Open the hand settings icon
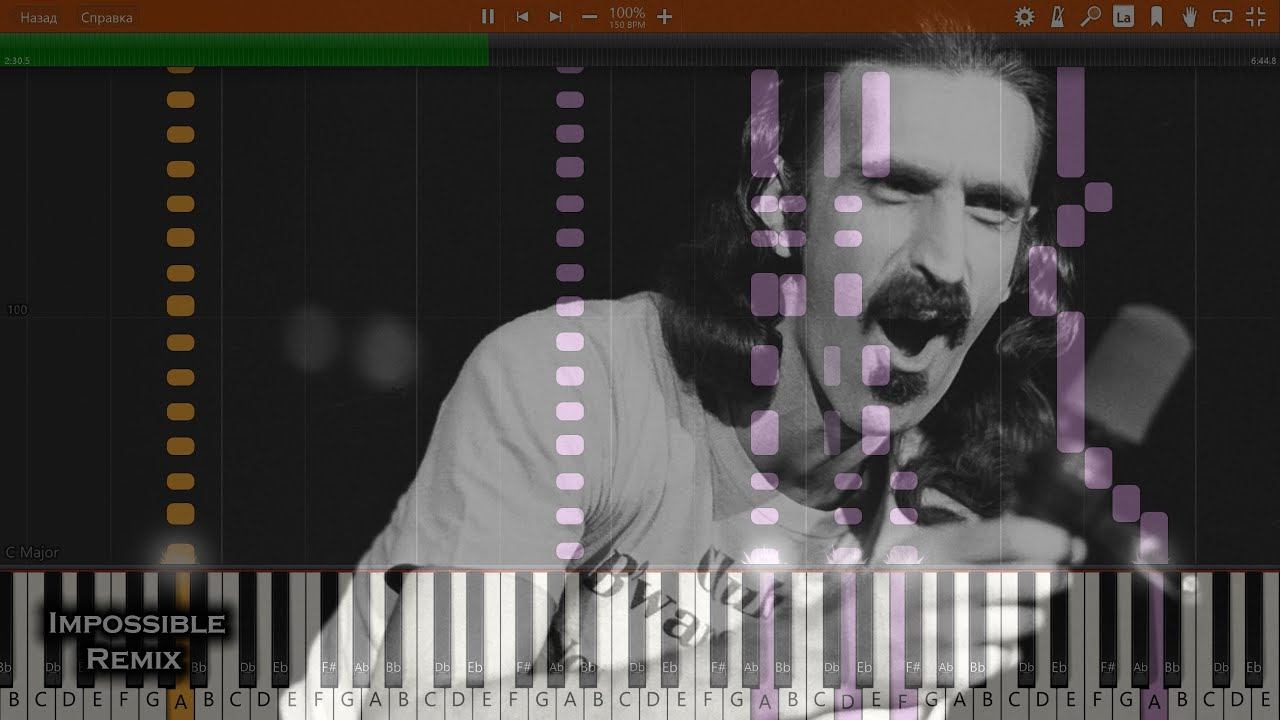The height and width of the screenshot is (720, 1280). click(1189, 17)
